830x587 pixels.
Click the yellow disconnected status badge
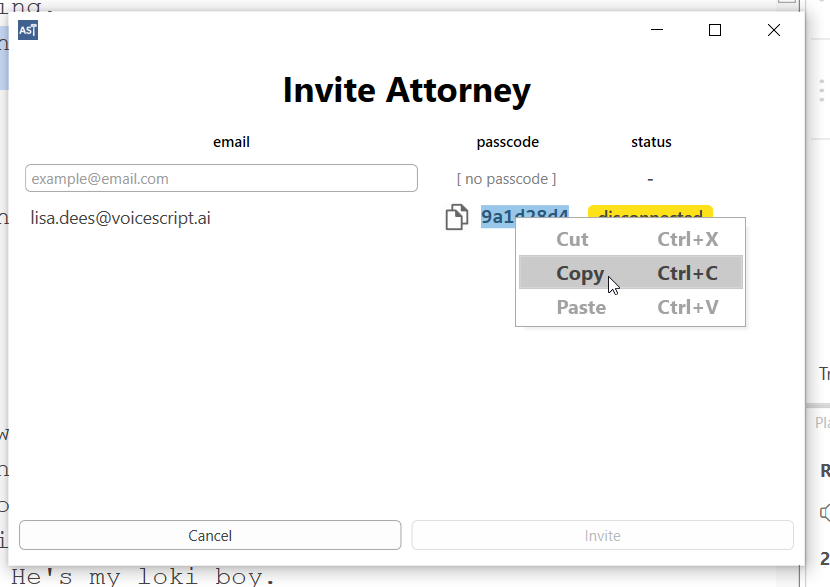pos(650,212)
